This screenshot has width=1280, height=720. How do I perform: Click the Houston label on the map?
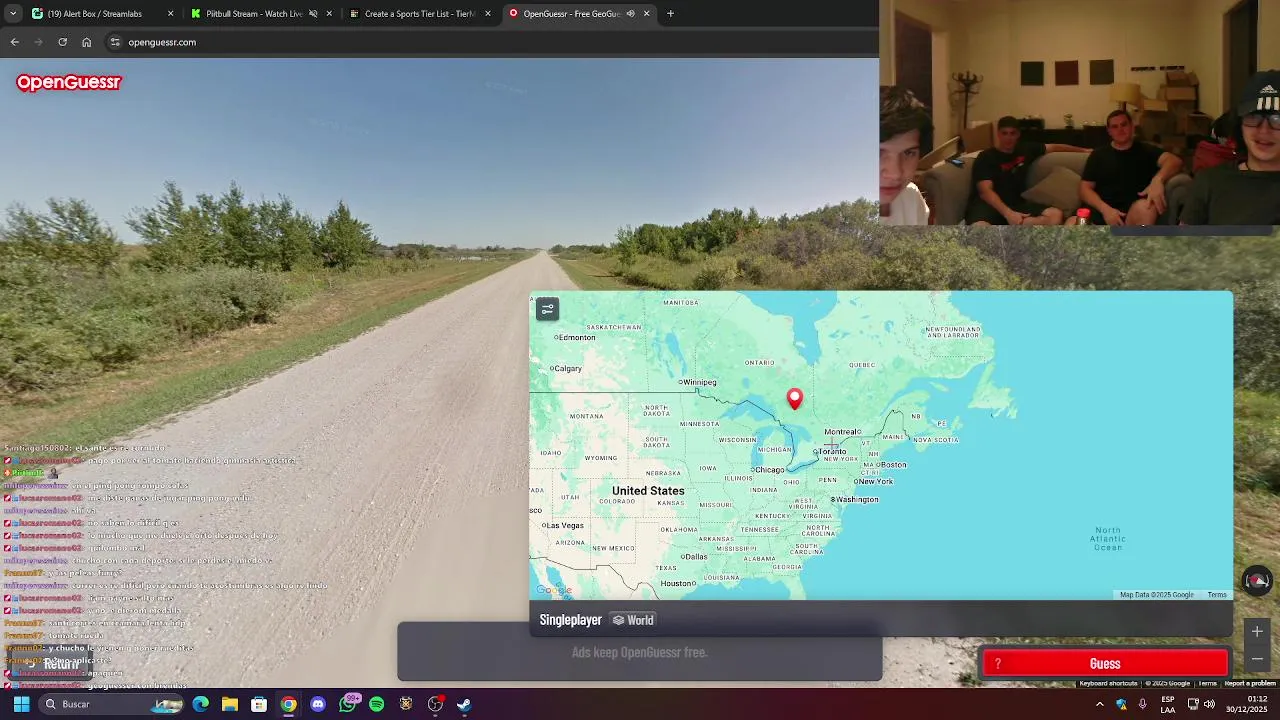coord(678,584)
